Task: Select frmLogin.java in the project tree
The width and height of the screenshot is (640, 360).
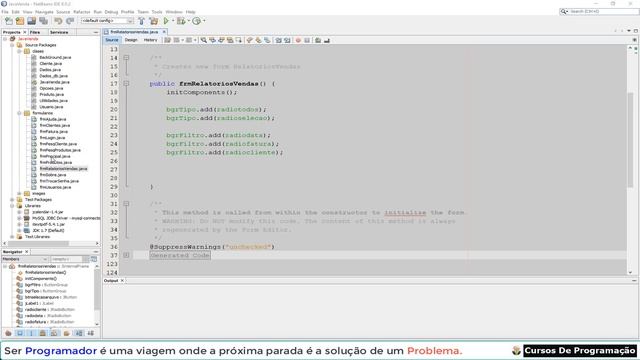Action: tap(52, 138)
